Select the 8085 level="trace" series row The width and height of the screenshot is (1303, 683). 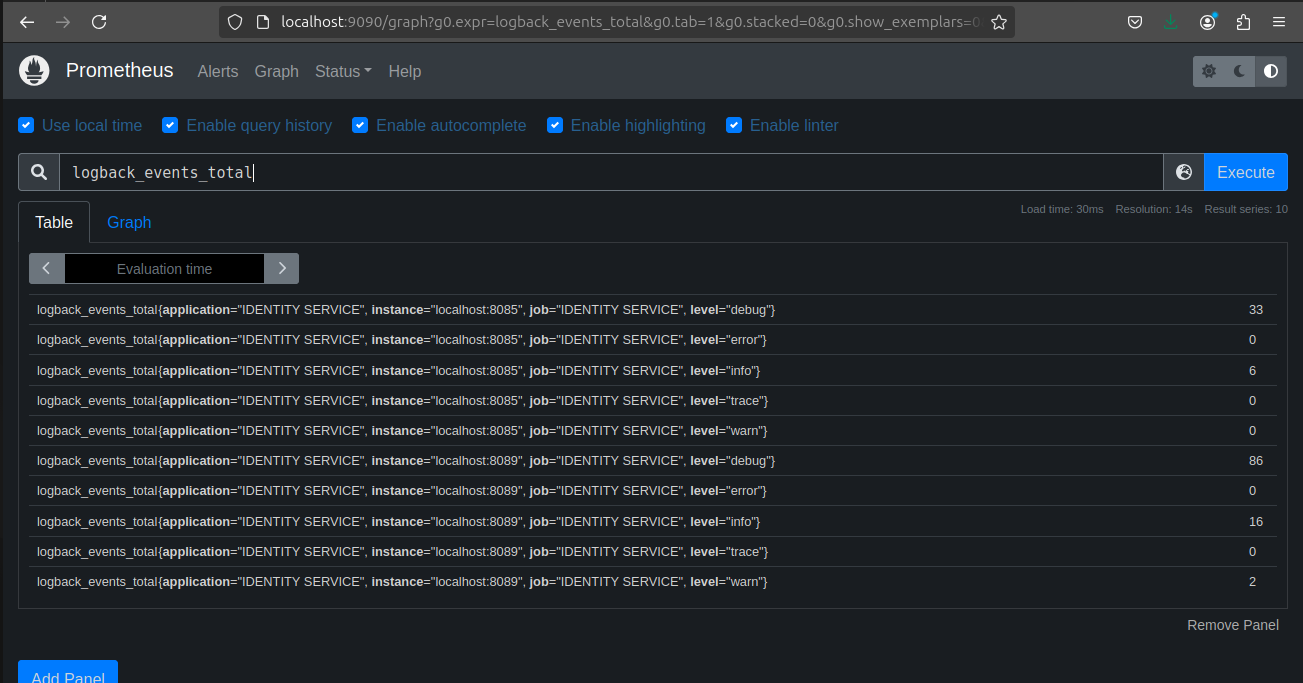click(653, 401)
